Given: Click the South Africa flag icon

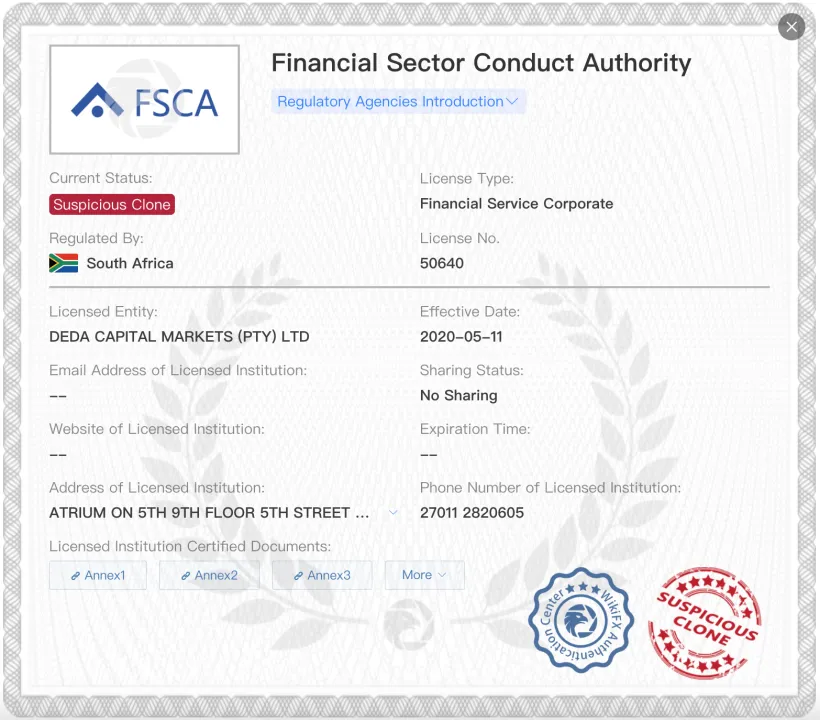Looking at the screenshot, I should pyautogui.click(x=63, y=263).
